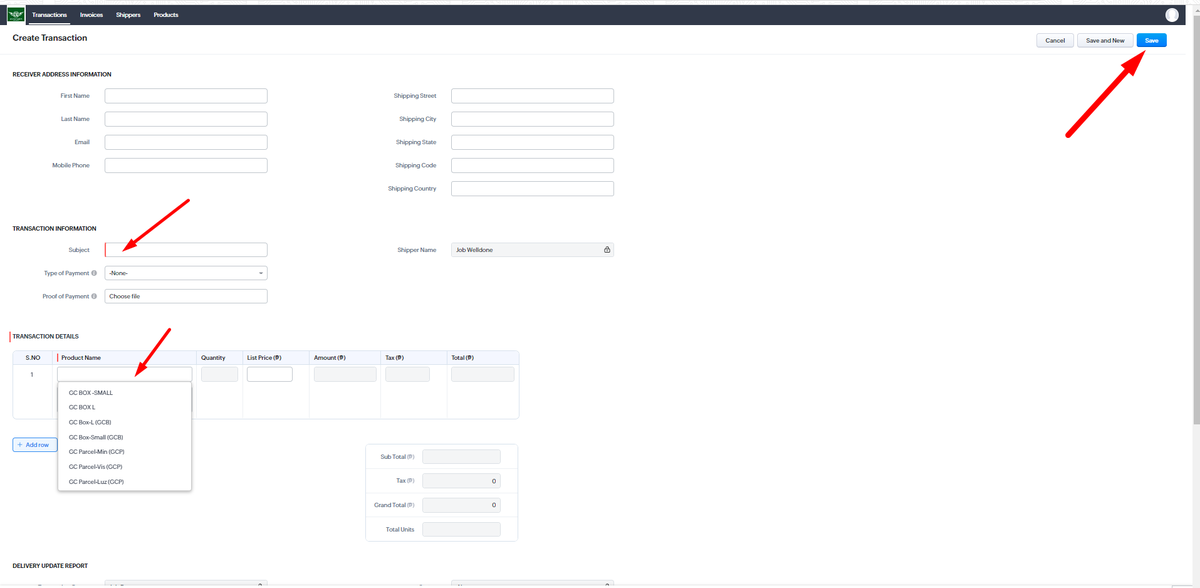Viewport: 1200px width, 588px height.
Task: Click the Product Name lookup field
Action: pos(125,374)
